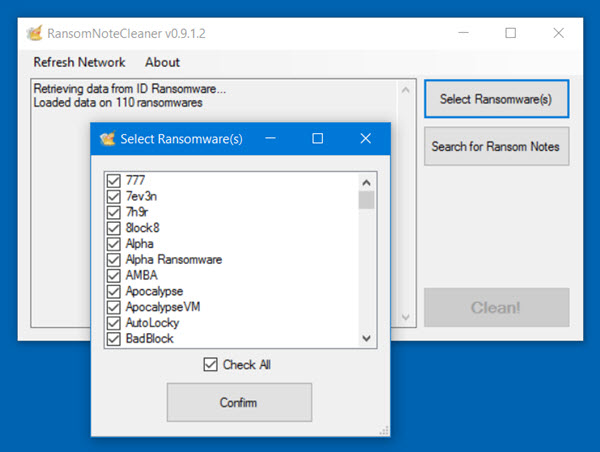Maximize the RansomNoteCleaner main window

coord(510,33)
